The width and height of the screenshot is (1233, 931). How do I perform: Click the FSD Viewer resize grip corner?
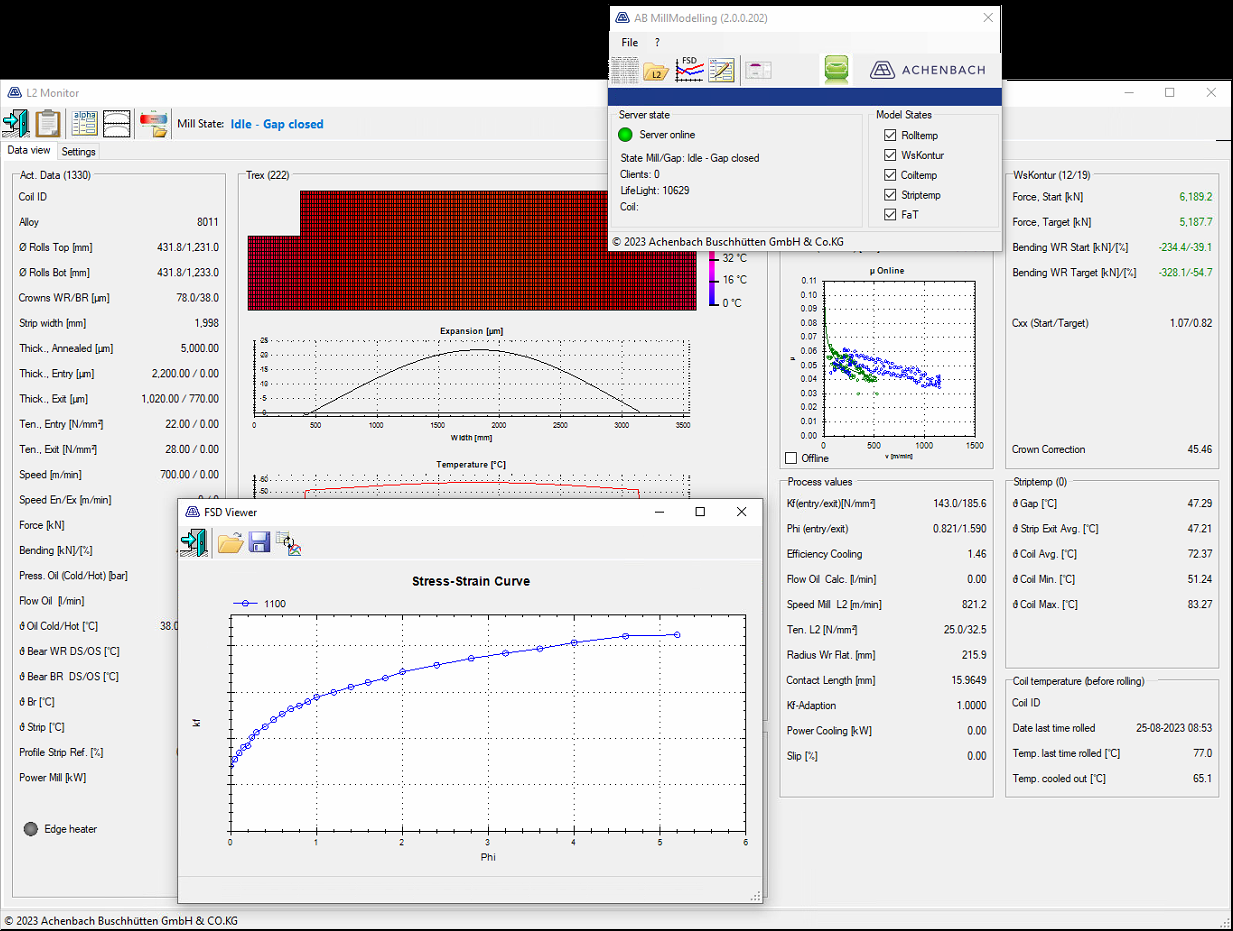coord(756,897)
